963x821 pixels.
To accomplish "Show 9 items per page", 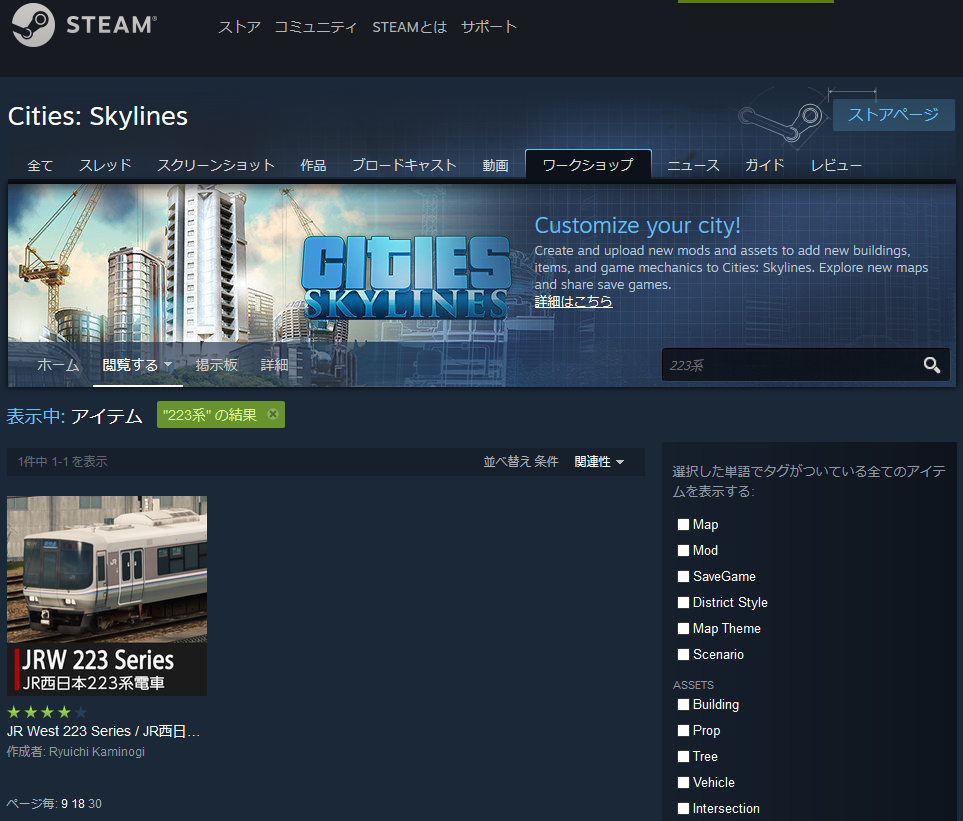I will point(64,804).
